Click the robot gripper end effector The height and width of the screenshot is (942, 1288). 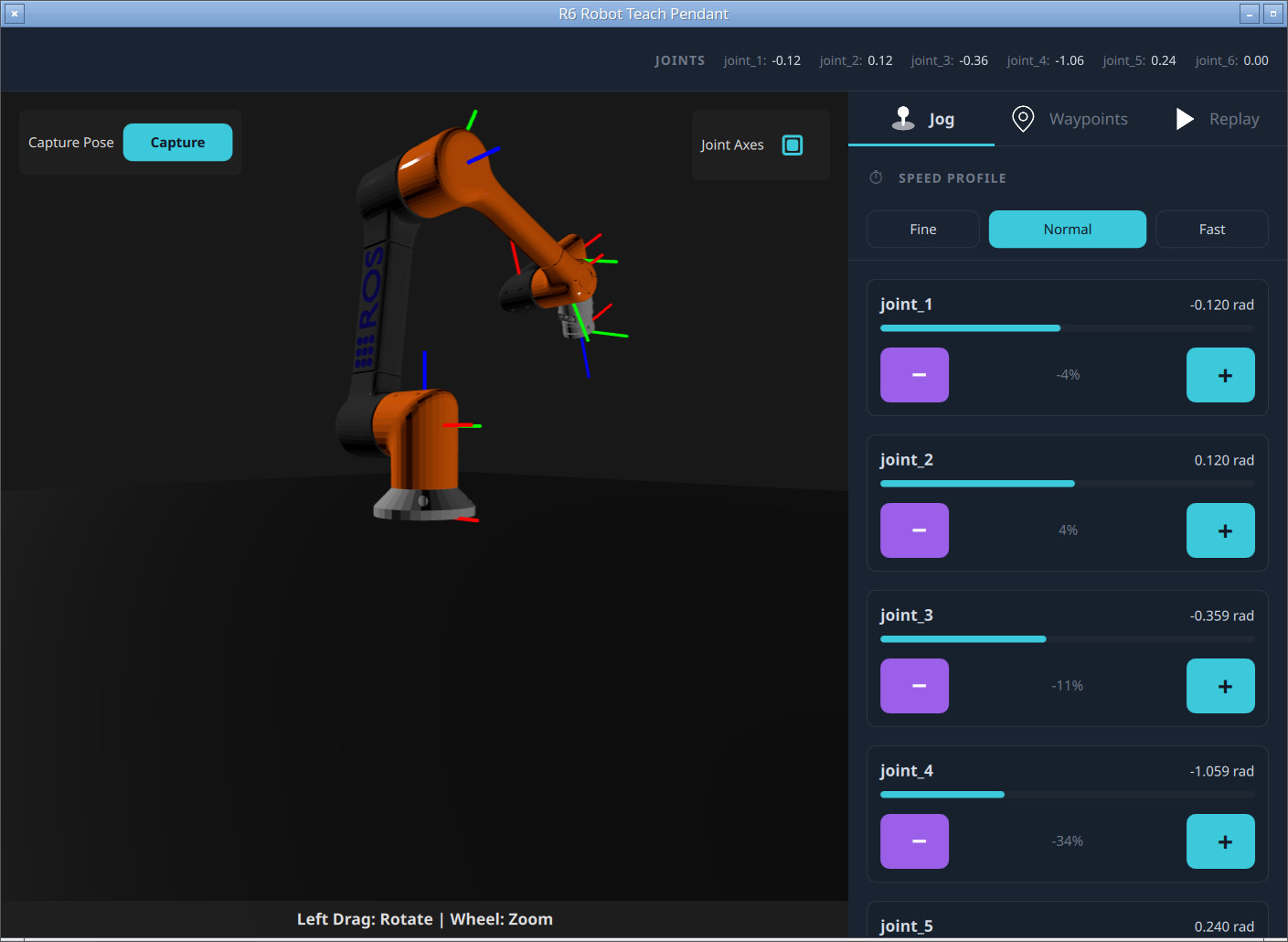(x=576, y=320)
